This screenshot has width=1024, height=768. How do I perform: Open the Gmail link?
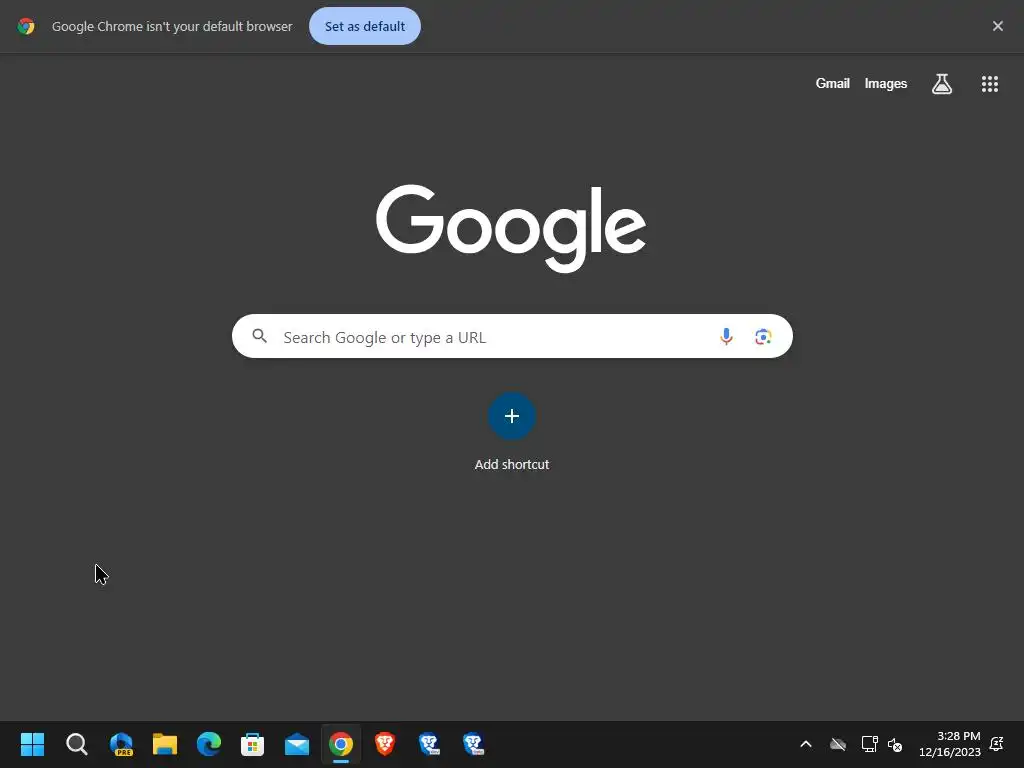[x=832, y=84]
